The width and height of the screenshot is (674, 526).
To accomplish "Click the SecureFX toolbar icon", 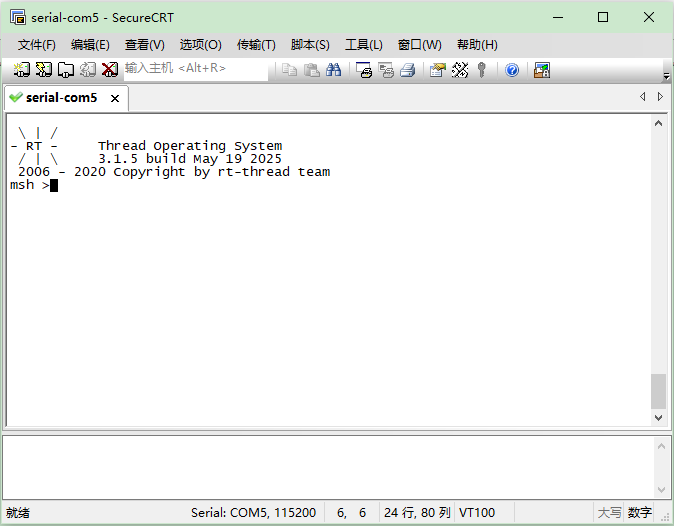I will point(542,70).
